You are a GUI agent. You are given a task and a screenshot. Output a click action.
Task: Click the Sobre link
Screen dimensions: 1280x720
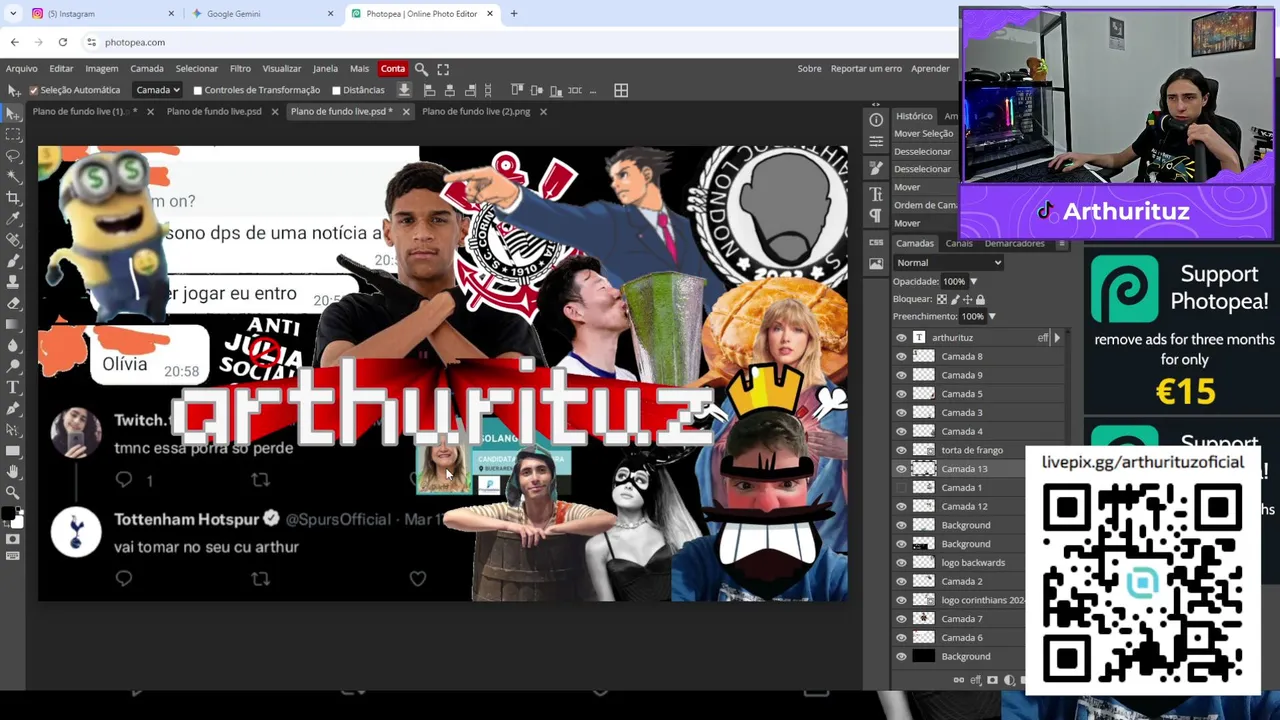(x=809, y=69)
